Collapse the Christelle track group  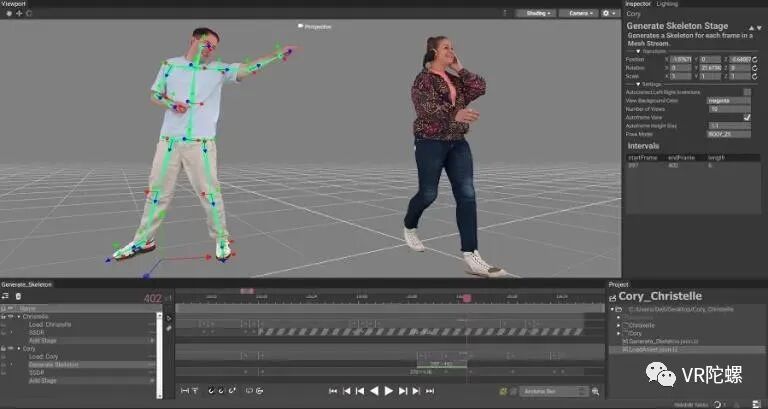(x=19, y=317)
